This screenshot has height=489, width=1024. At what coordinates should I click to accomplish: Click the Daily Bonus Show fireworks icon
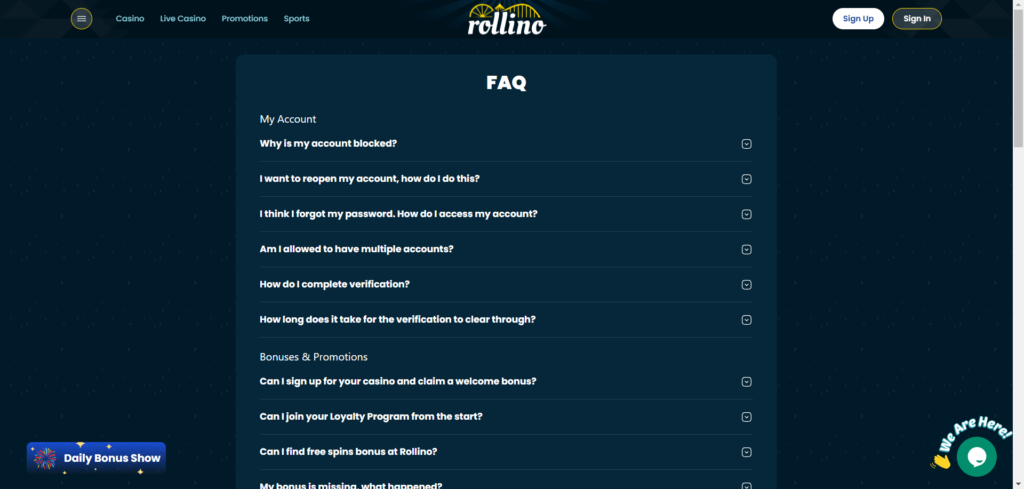click(x=44, y=458)
